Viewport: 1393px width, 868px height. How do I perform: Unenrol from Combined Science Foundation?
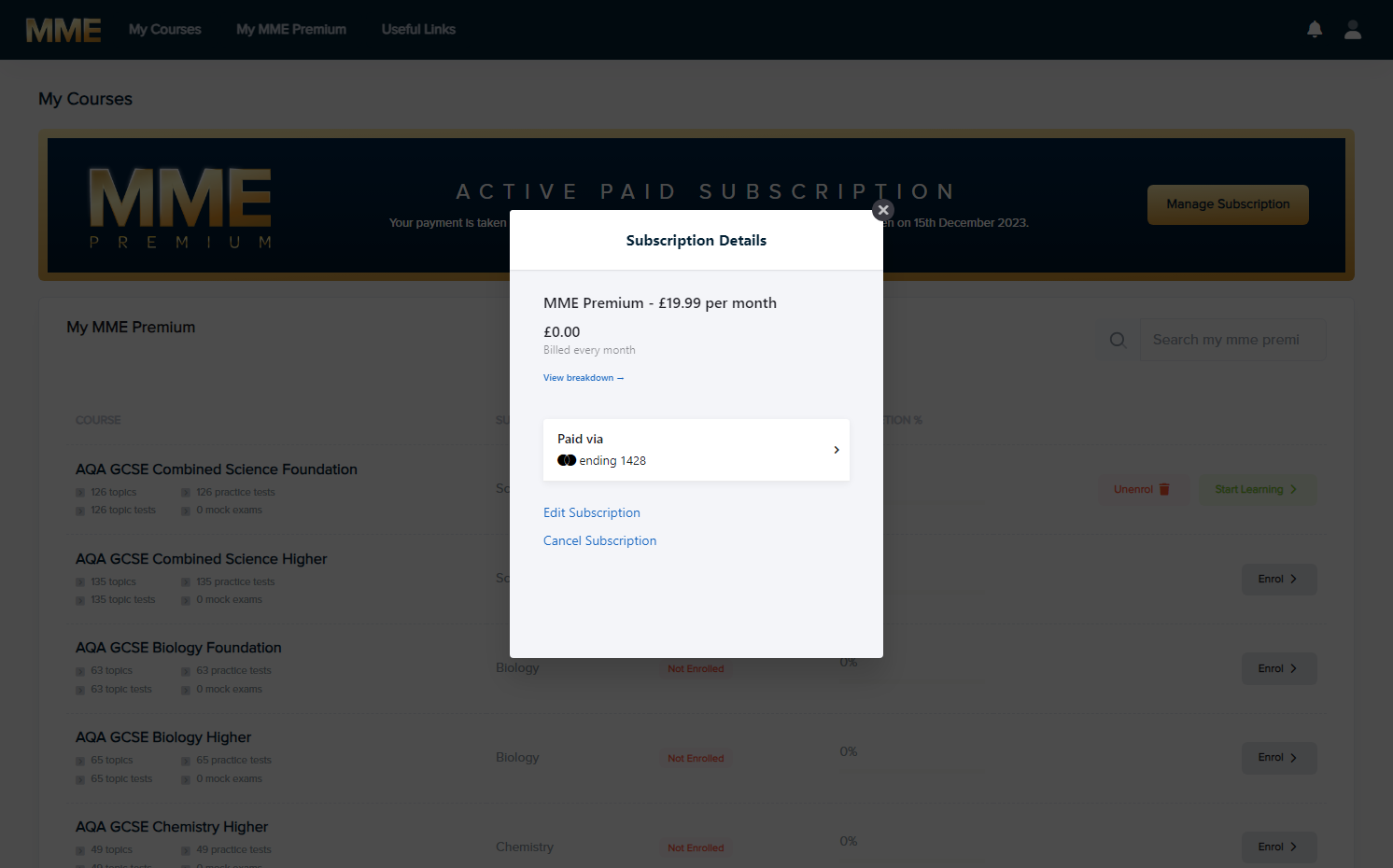pos(1142,489)
